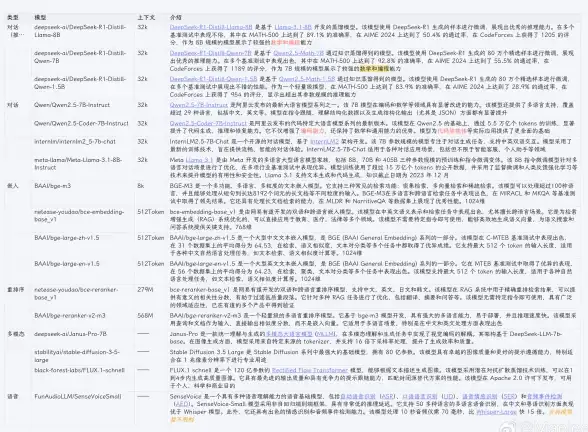Click 对话 category cell beside Qwen2.5-7B-Instruct
588x432 pixels.
[13, 105]
